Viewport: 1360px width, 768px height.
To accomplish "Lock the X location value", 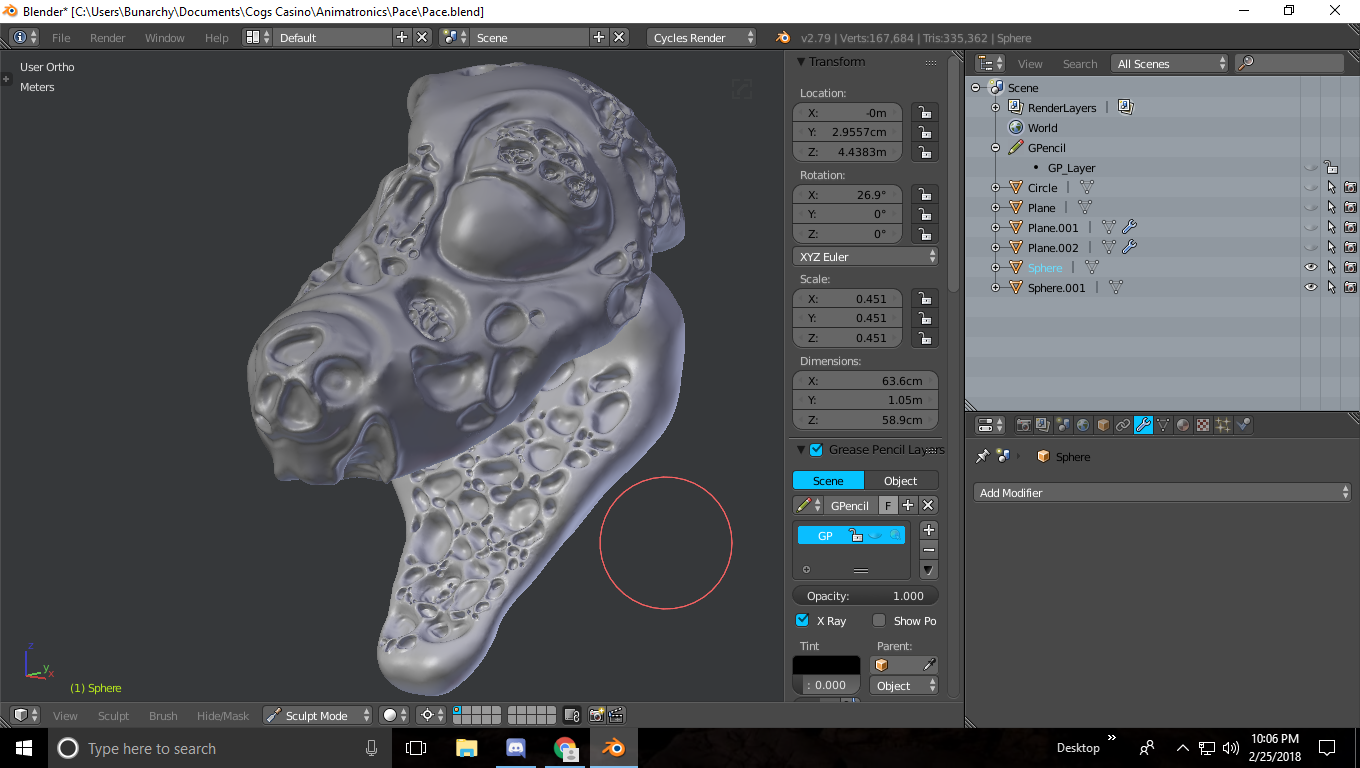I will [x=925, y=113].
